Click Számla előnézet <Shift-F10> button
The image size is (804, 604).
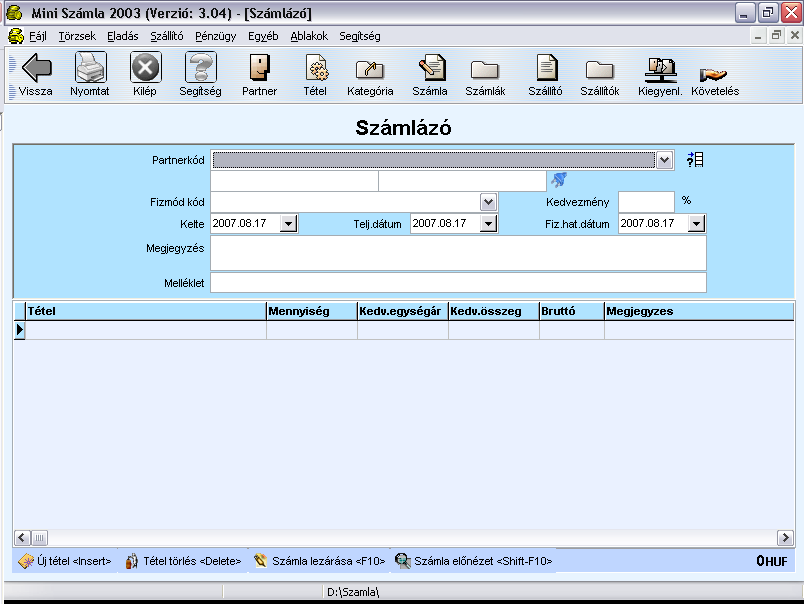pos(474,561)
